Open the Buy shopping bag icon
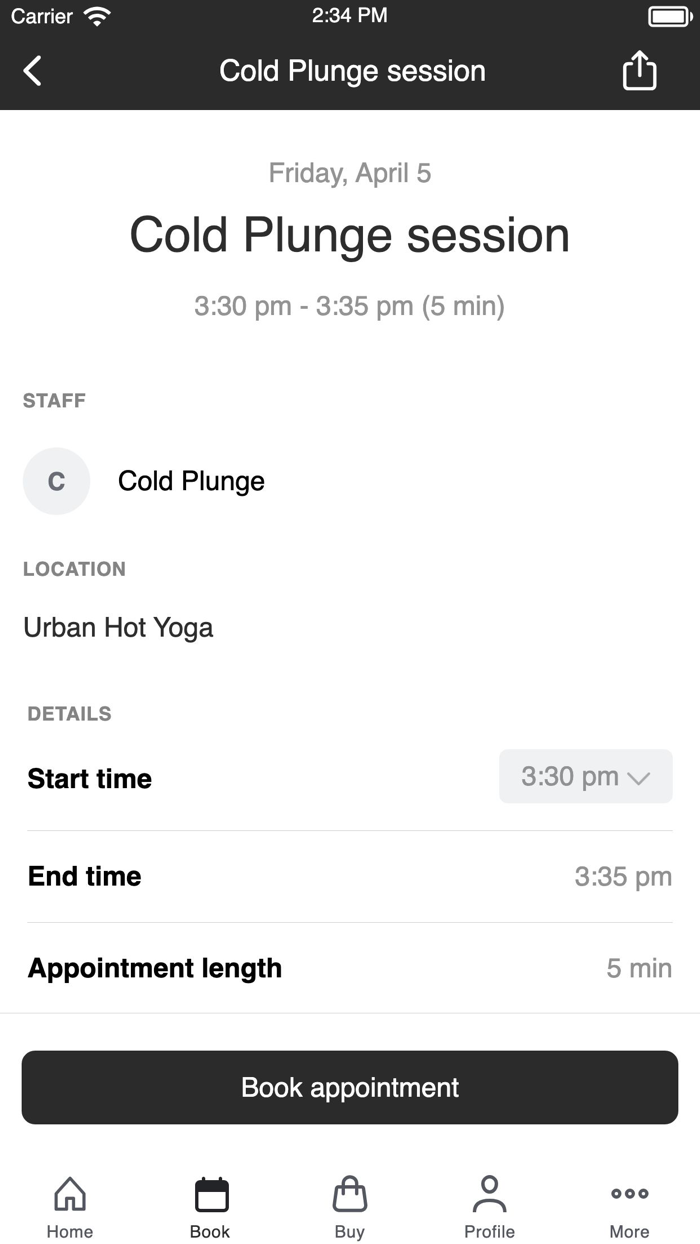This screenshot has width=700, height=1244. [349, 1193]
